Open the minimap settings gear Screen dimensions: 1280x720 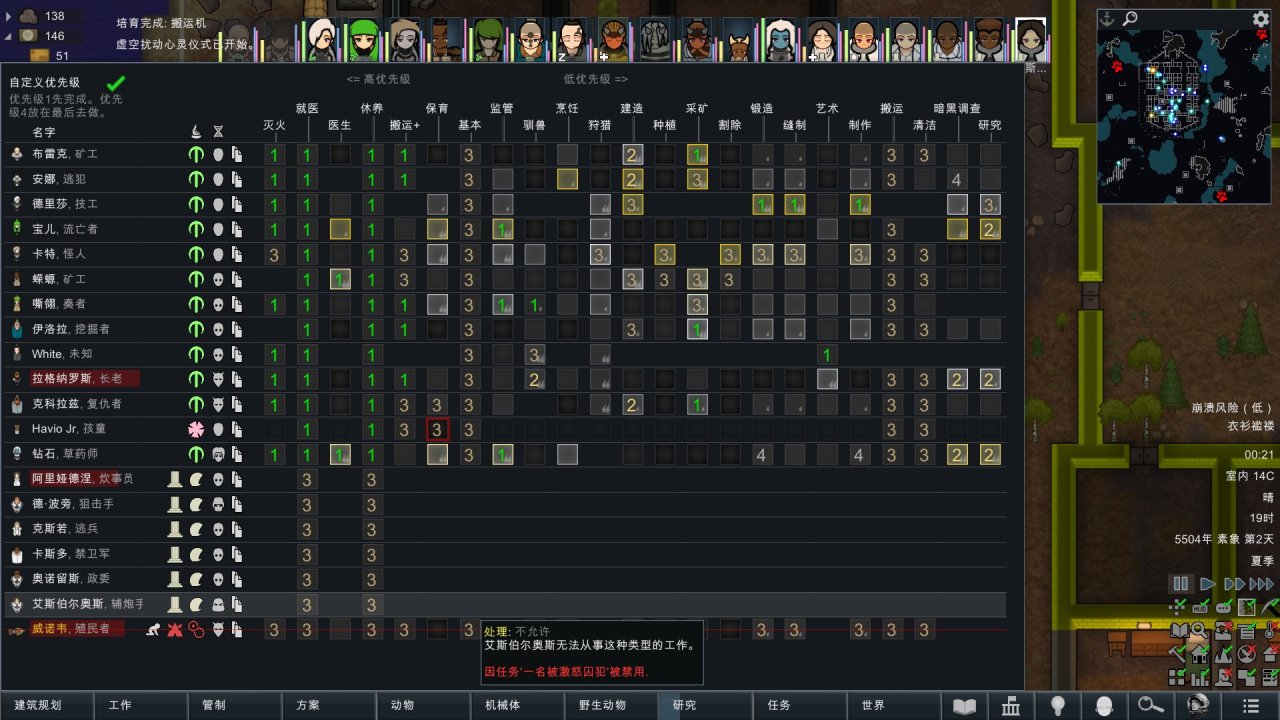click(x=1261, y=18)
